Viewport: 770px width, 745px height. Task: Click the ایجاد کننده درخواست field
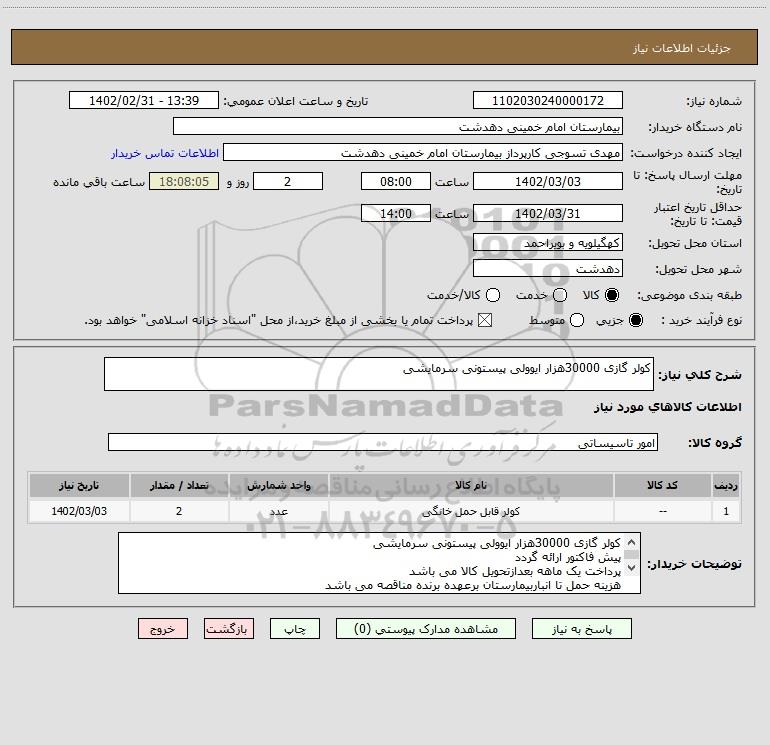coord(423,152)
